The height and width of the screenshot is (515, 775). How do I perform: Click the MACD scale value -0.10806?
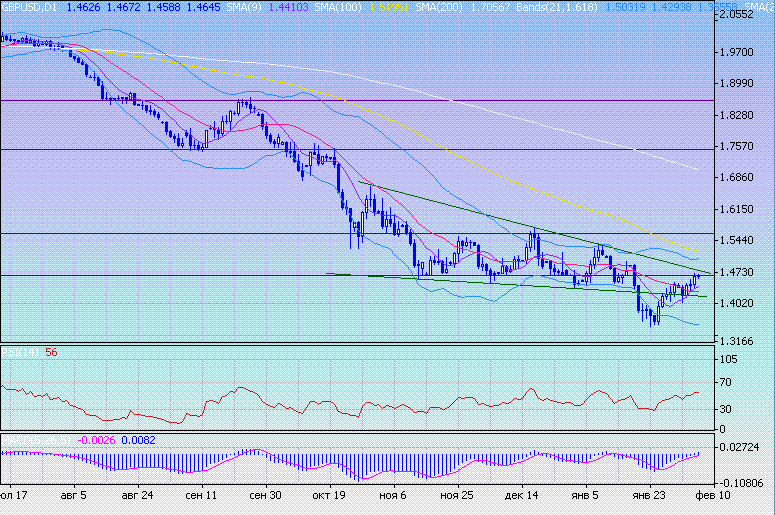point(740,482)
